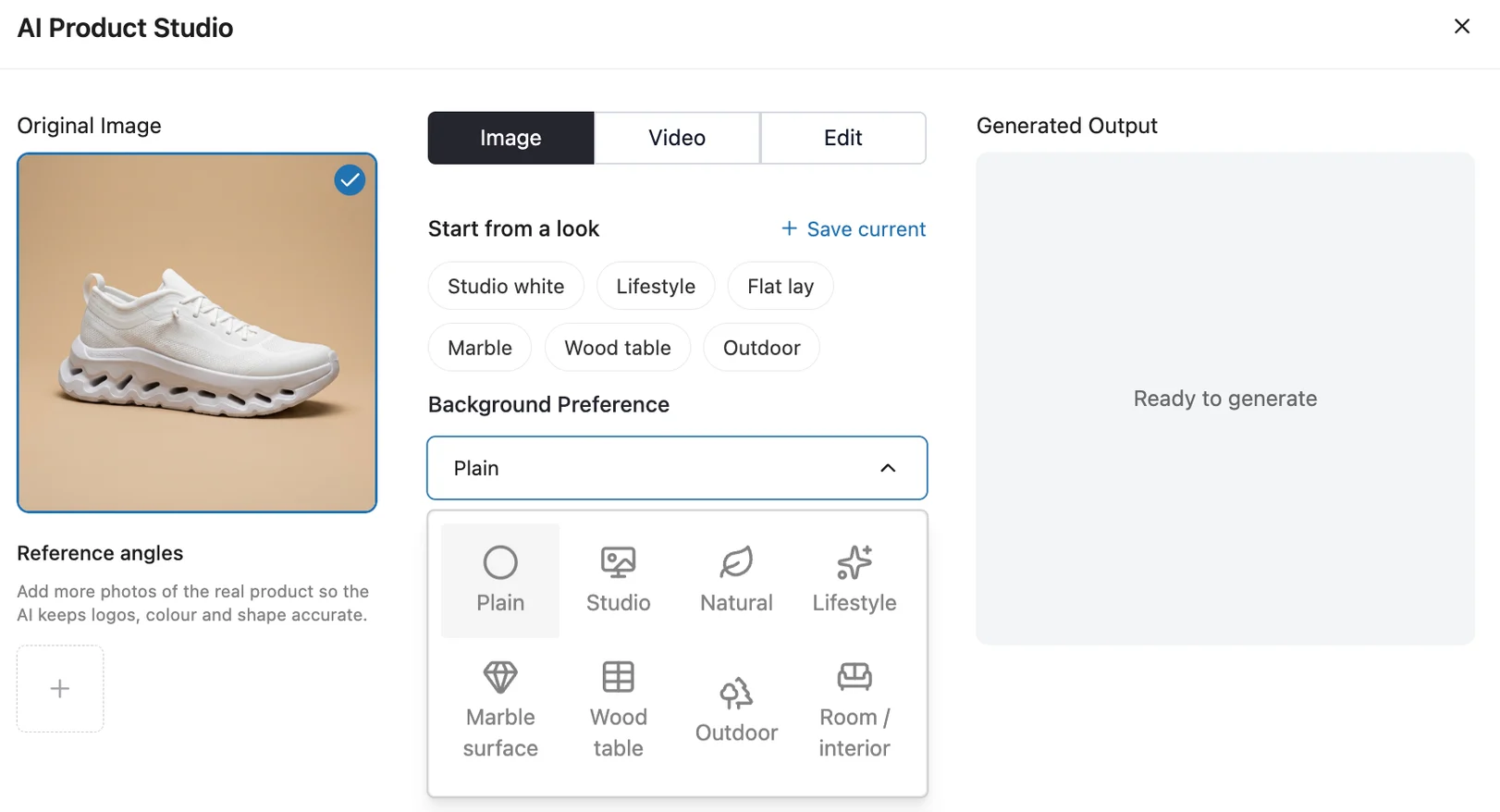This screenshot has width=1500, height=812.
Task: Apply the Studio white look preset
Action: (506, 286)
